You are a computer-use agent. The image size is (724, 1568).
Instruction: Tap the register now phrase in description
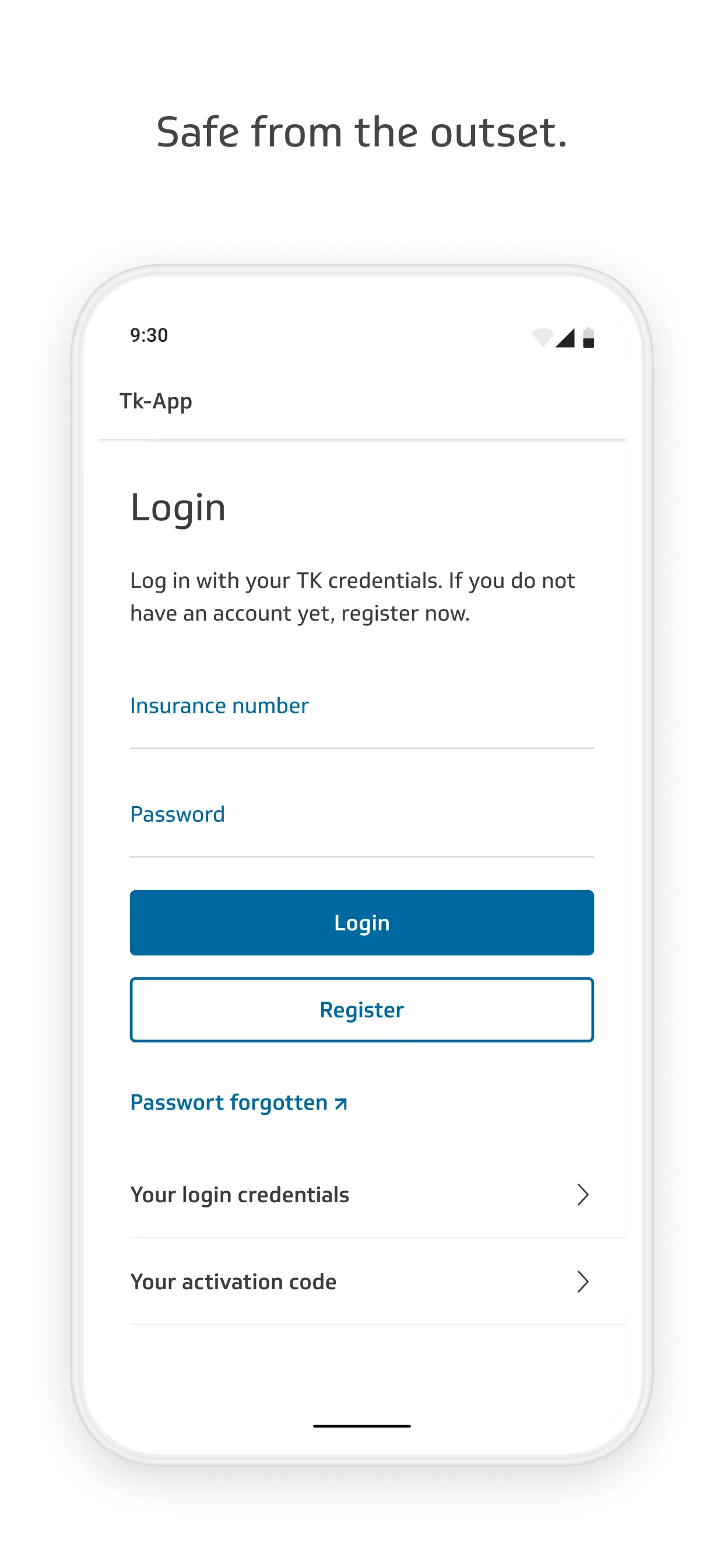point(405,614)
